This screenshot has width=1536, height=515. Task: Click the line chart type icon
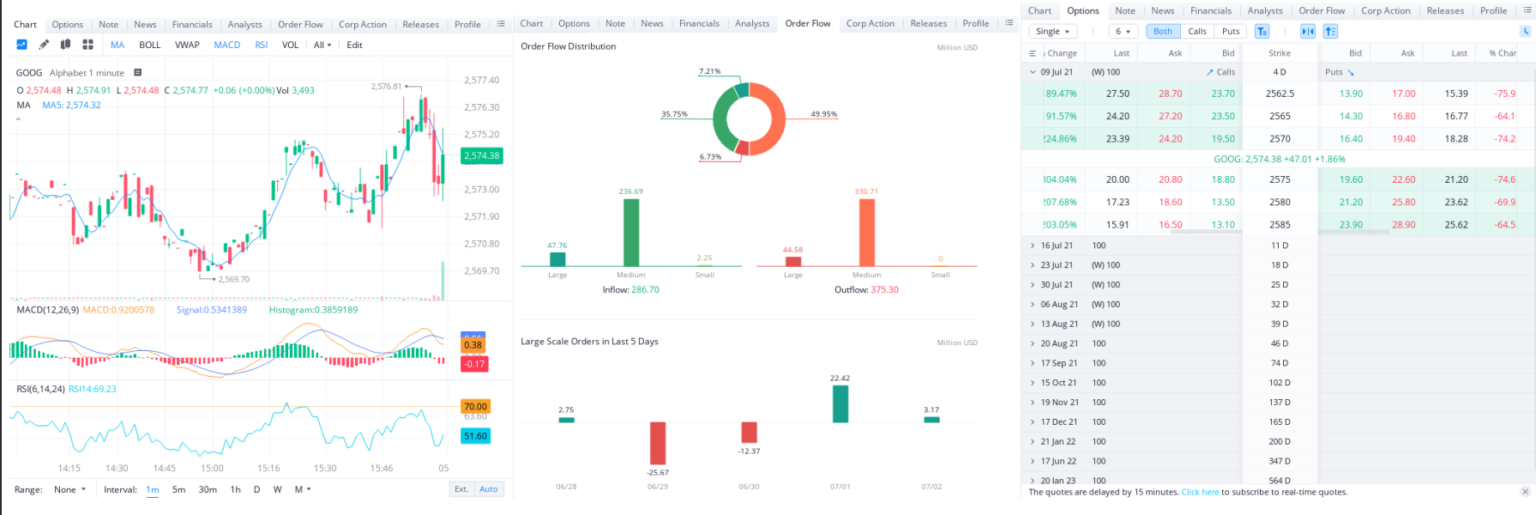point(22,45)
